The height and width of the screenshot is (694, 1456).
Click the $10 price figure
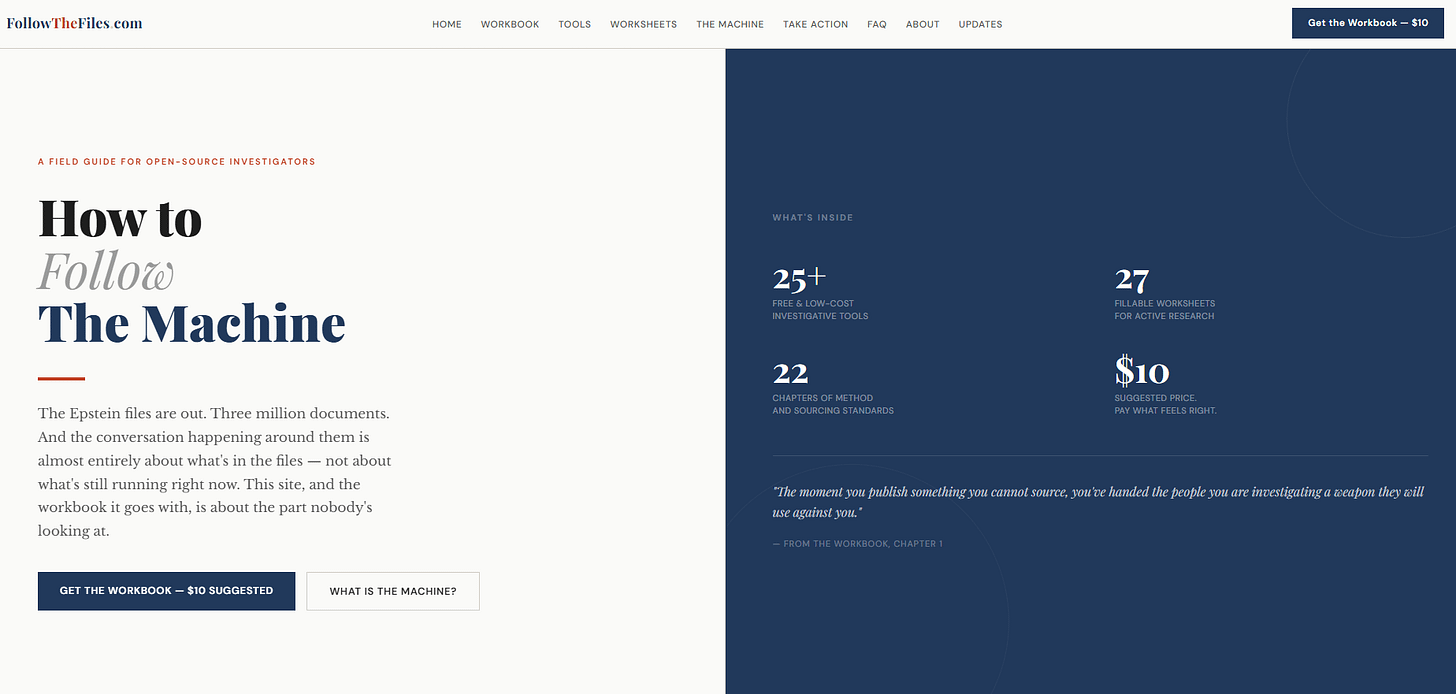pyautogui.click(x=1142, y=372)
